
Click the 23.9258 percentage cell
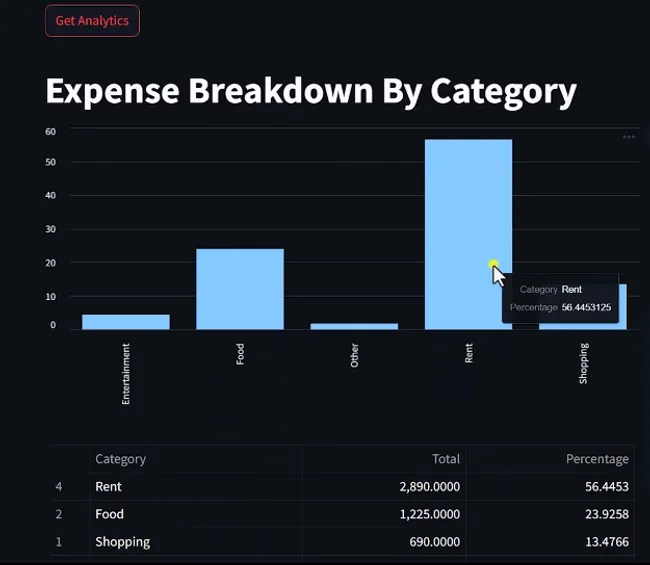point(550,514)
